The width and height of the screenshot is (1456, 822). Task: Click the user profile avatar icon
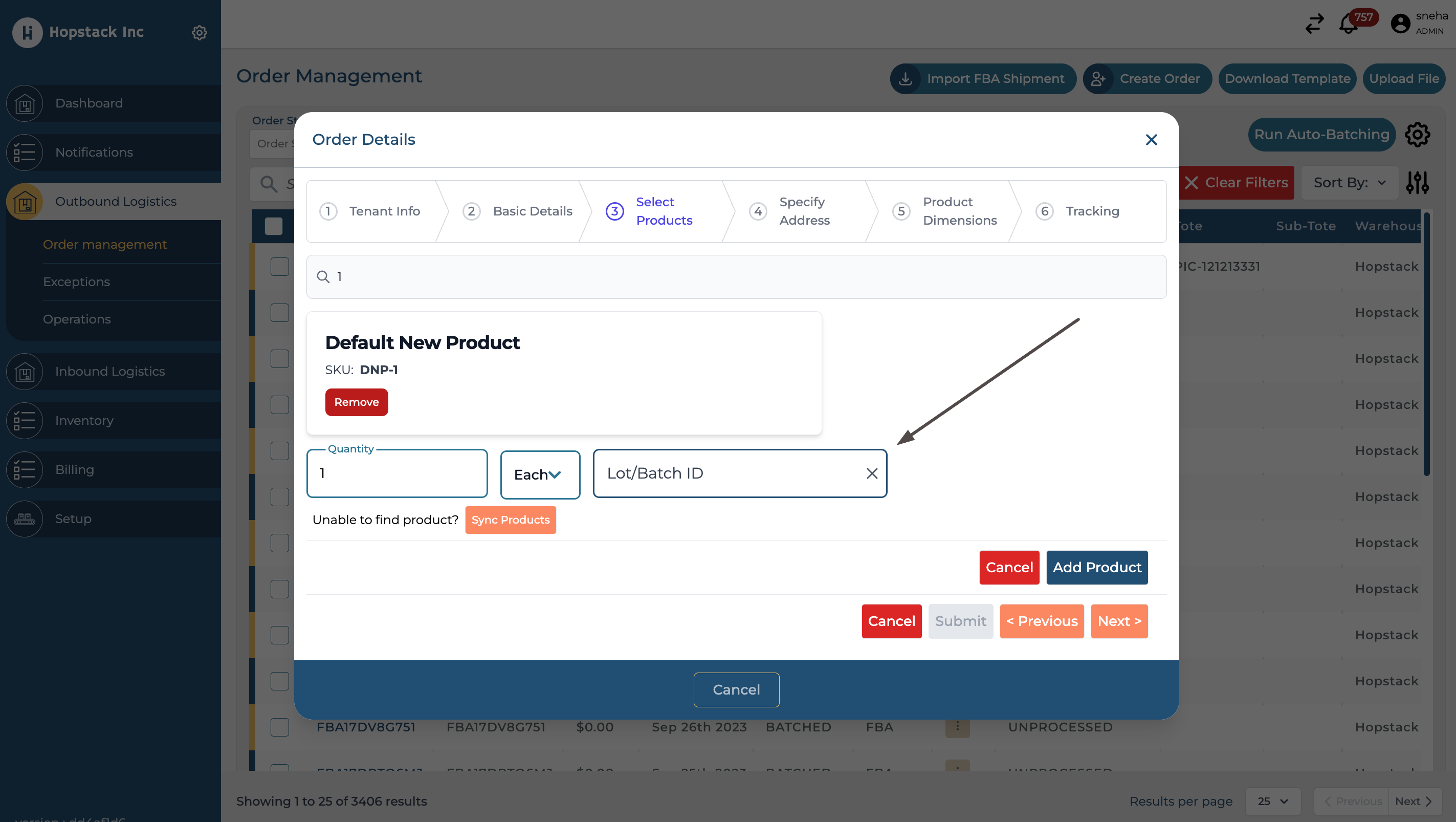tap(1400, 24)
